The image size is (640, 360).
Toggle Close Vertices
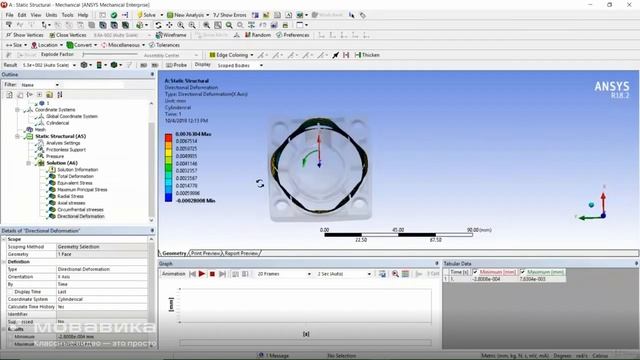(x=68, y=35)
